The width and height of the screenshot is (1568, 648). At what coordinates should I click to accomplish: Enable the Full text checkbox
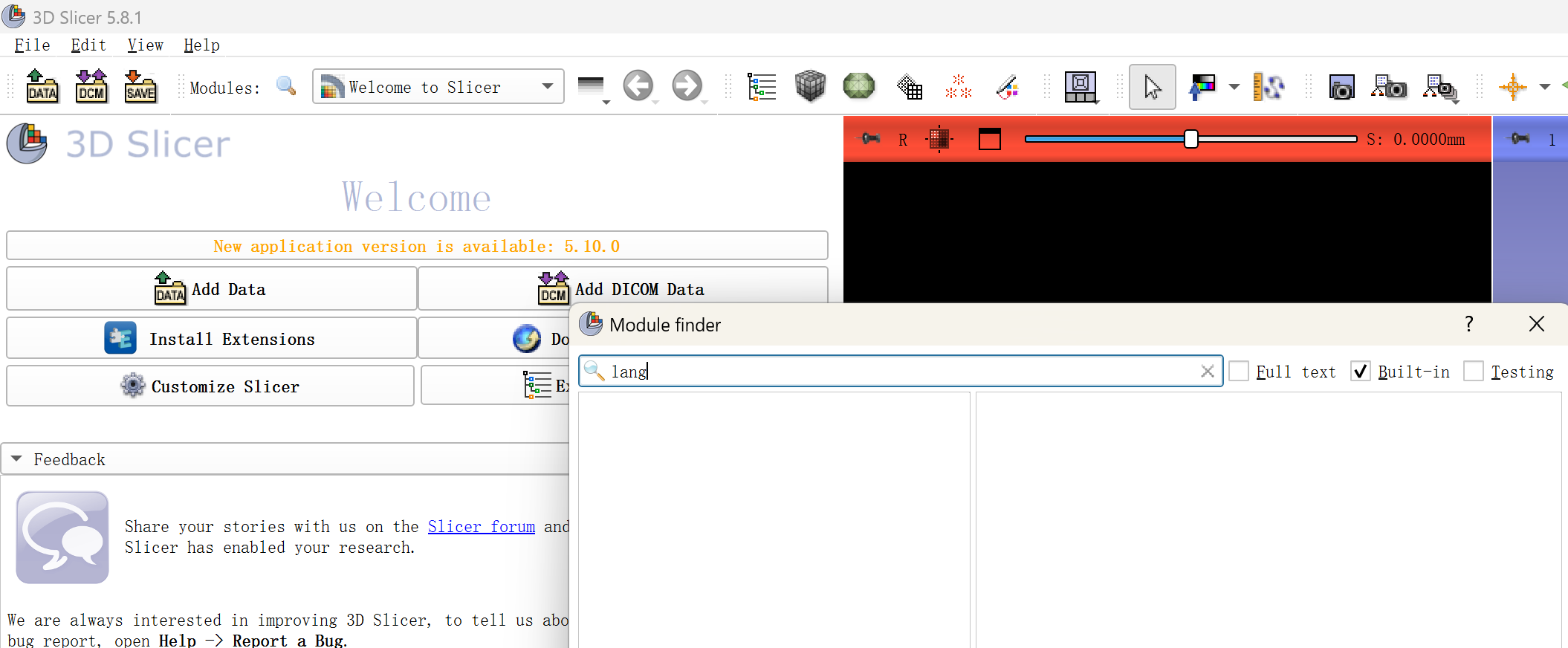(1239, 372)
